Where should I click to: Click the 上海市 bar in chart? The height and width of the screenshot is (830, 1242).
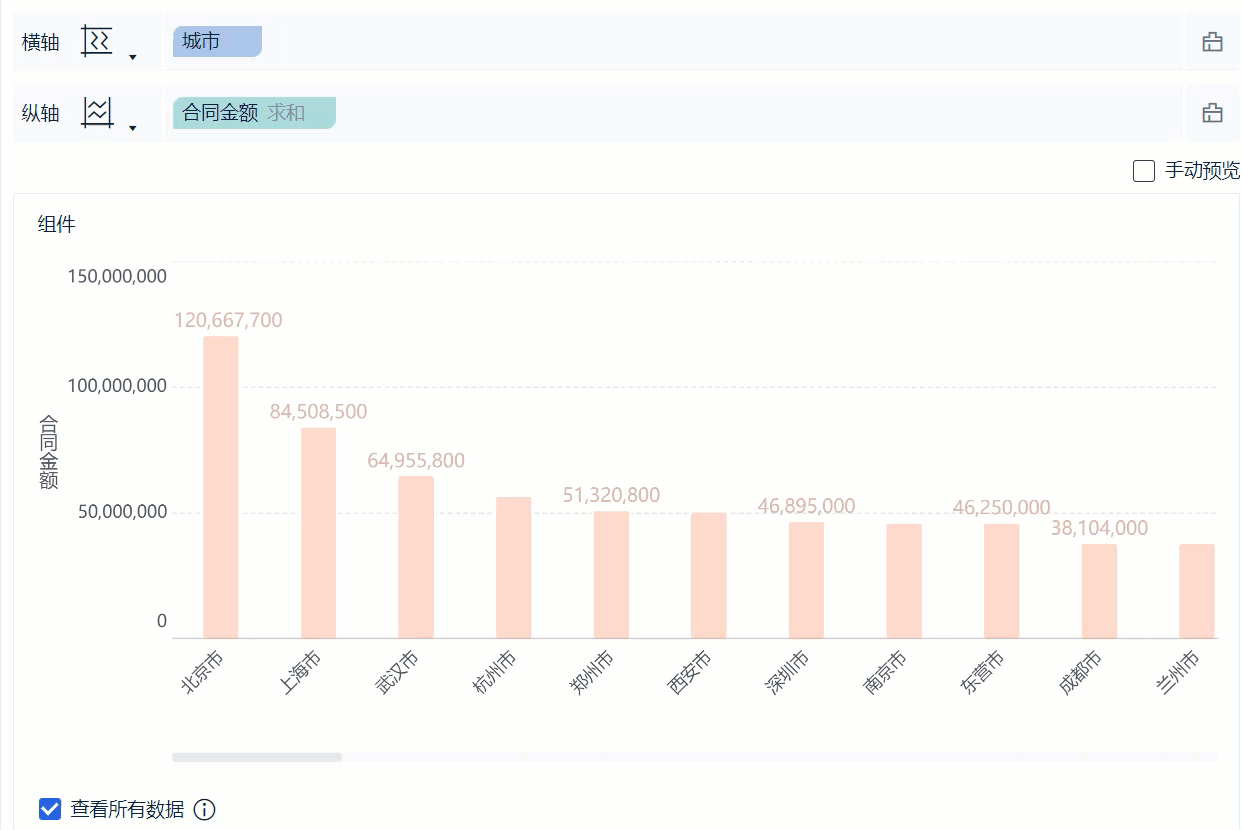(318, 533)
